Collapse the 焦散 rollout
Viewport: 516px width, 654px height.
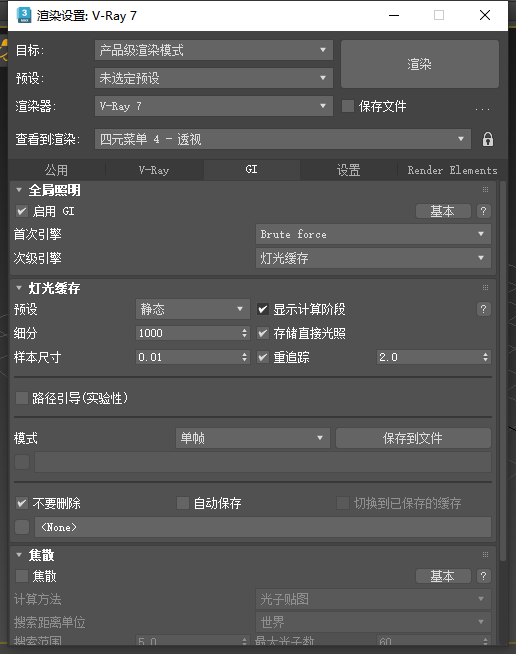[19, 555]
